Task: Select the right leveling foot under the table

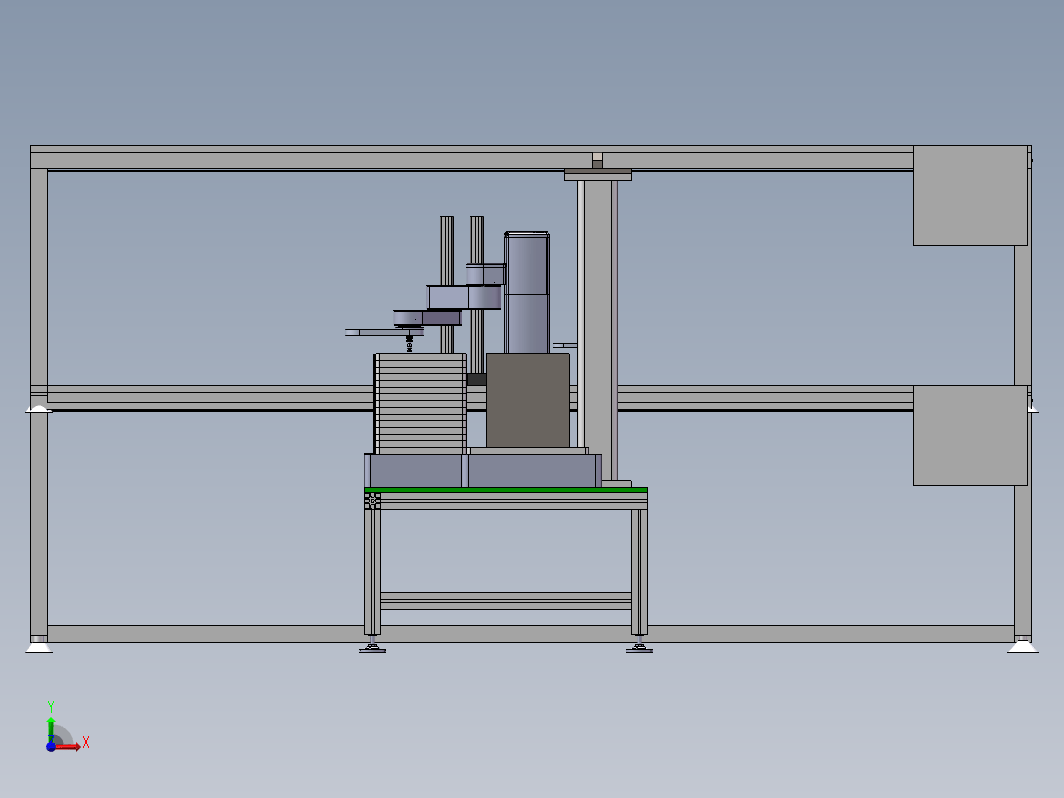Action: point(639,647)
